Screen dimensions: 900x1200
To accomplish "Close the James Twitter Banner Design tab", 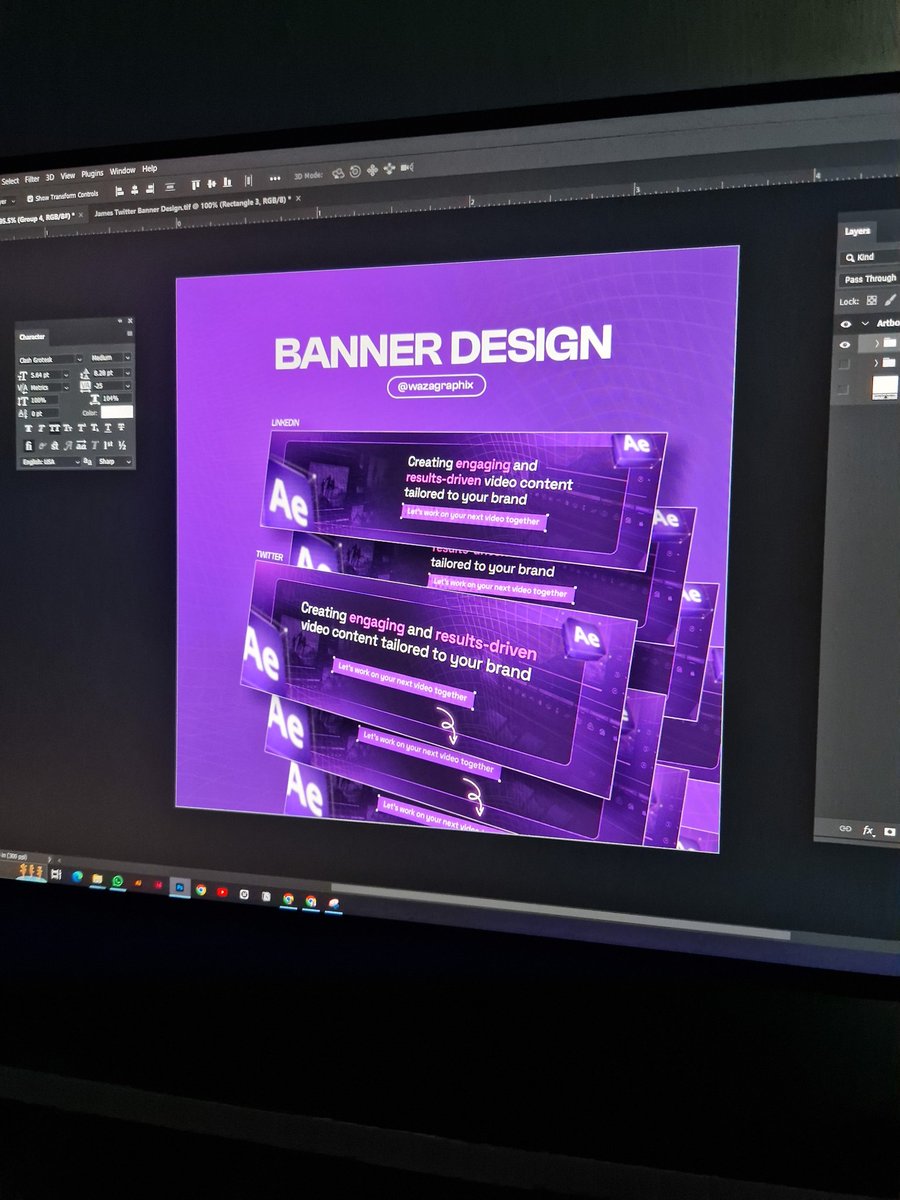I will (x=298, y=198).
